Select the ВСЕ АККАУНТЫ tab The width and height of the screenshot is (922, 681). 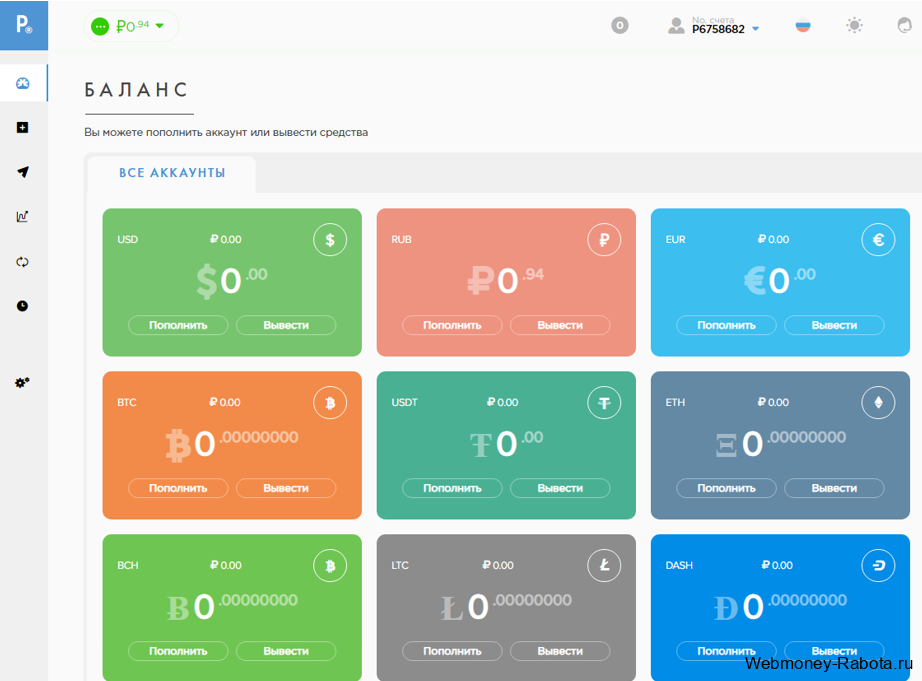pyautogui.click(x=172, y=173)
